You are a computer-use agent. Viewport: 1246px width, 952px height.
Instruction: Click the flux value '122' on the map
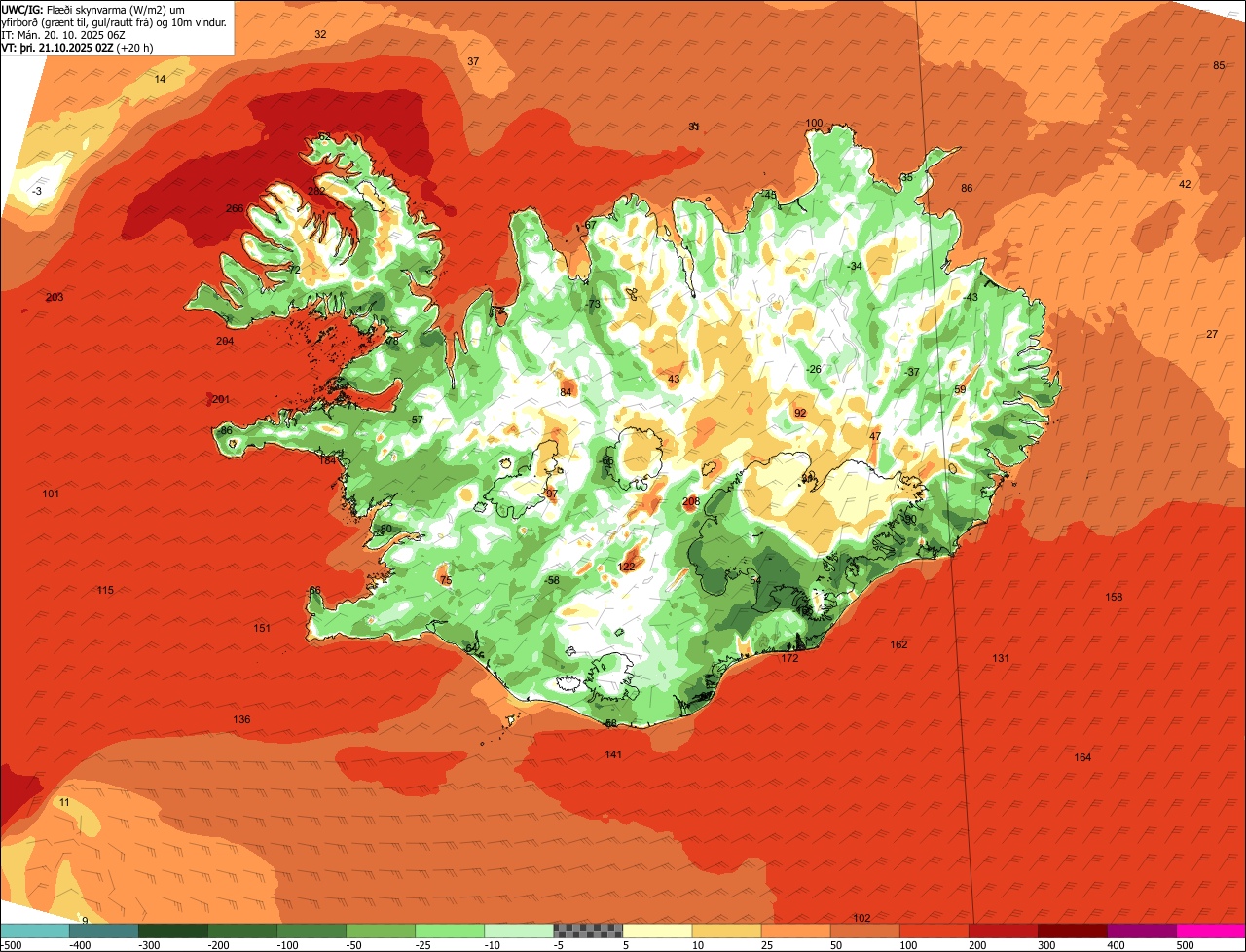[x=627, y=567]
